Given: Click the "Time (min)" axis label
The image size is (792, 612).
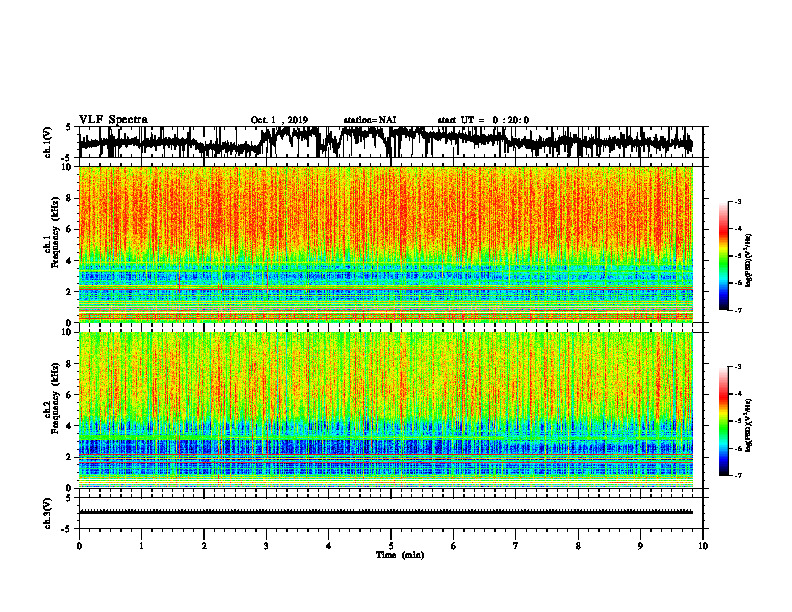Looking at the screenshot, I should [x=400, y=555].
